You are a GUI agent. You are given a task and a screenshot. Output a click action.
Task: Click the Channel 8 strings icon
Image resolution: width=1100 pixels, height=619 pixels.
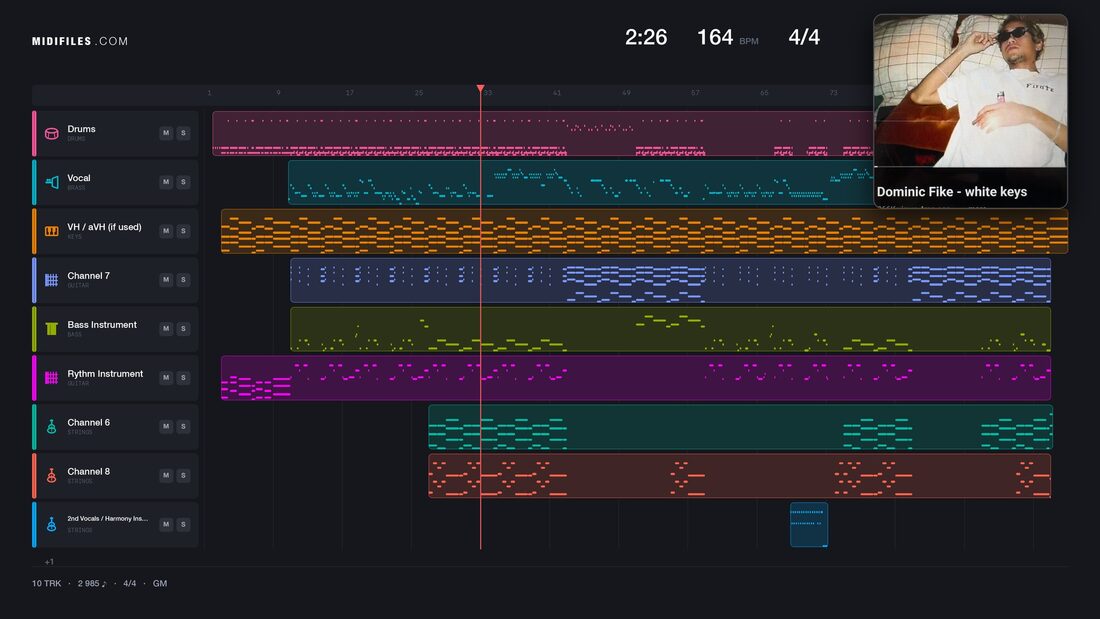pyautogui.click(x=51, y=476)
